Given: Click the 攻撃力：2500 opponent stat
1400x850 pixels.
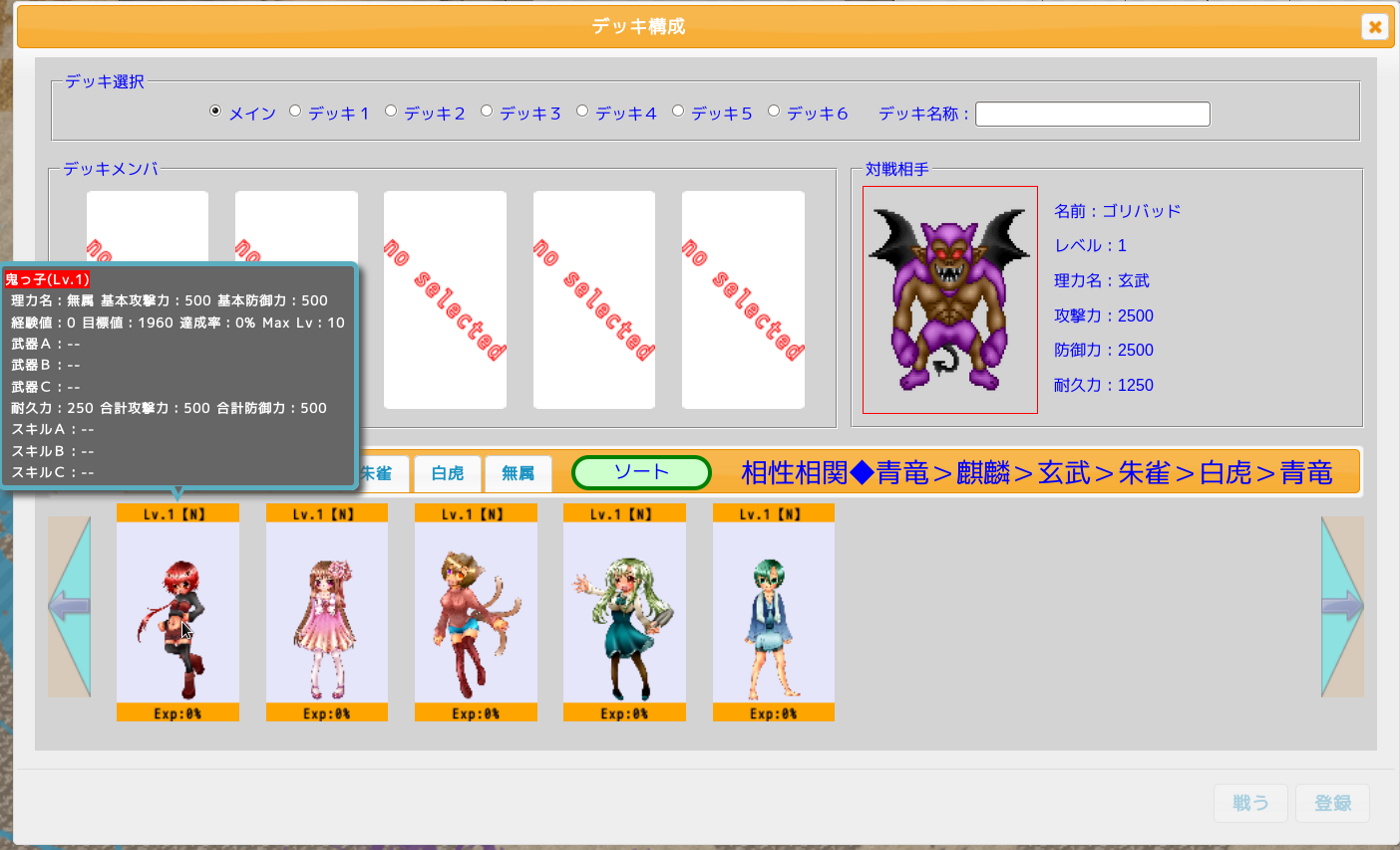Looking at the screenshot, I should coord(1104,316).
